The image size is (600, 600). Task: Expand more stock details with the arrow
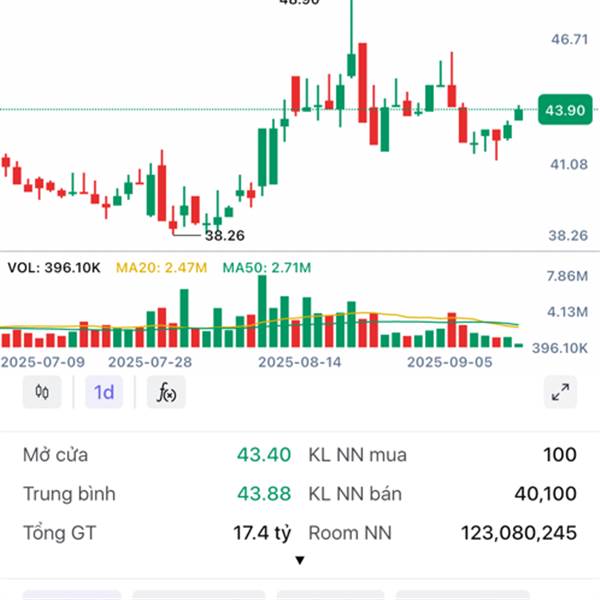(x=300, y=561)
